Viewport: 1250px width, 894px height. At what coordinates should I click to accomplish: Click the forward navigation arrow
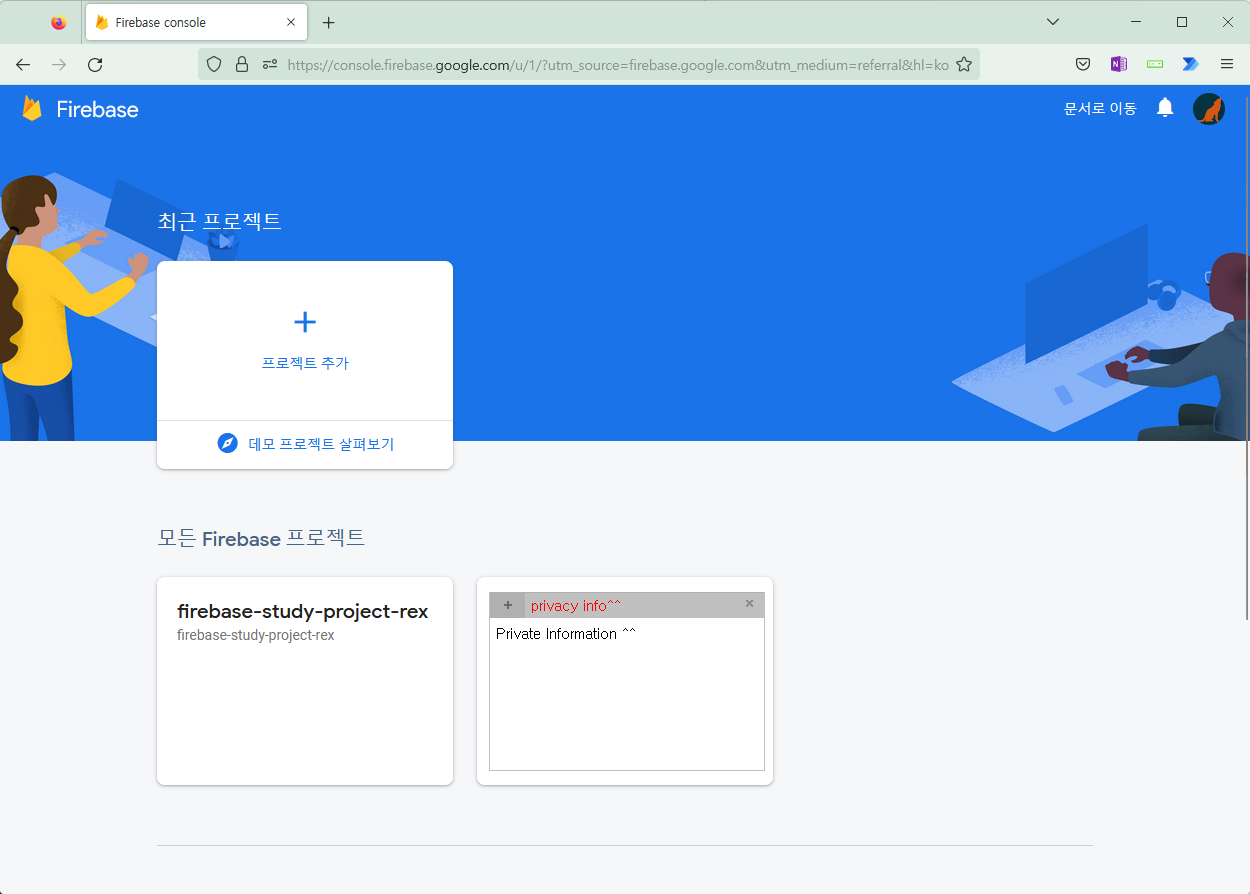(59, 64)
